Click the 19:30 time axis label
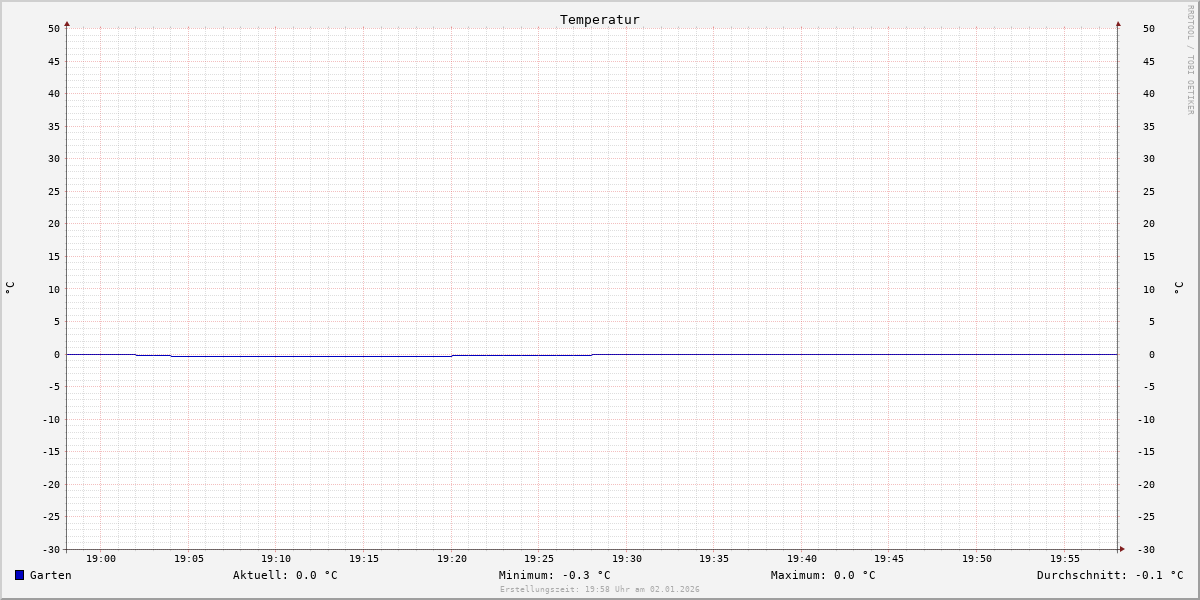This screenshot has height=600, width=1200. click(627, 558)
